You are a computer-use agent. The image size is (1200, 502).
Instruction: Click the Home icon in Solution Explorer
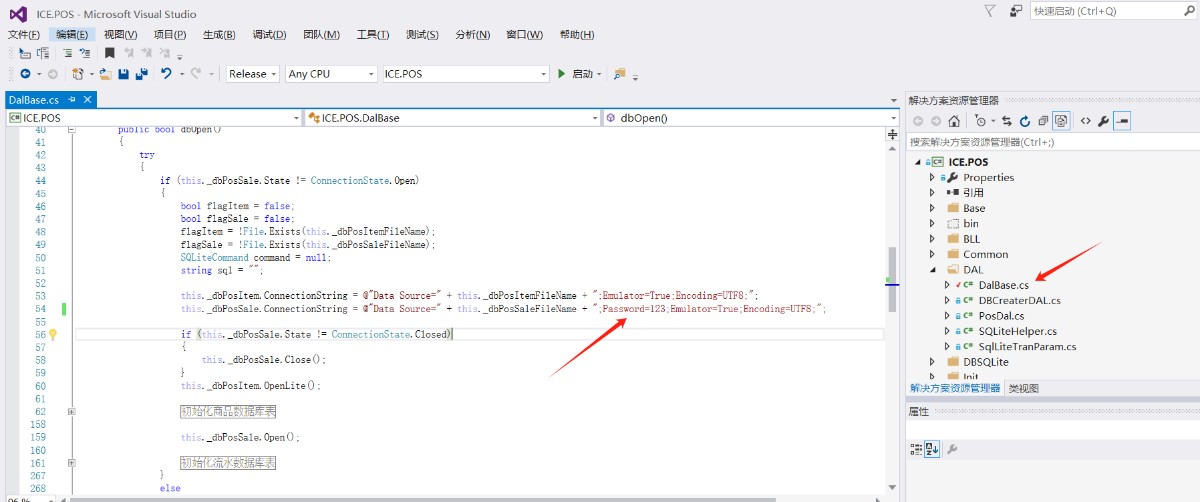coord(954,121)
